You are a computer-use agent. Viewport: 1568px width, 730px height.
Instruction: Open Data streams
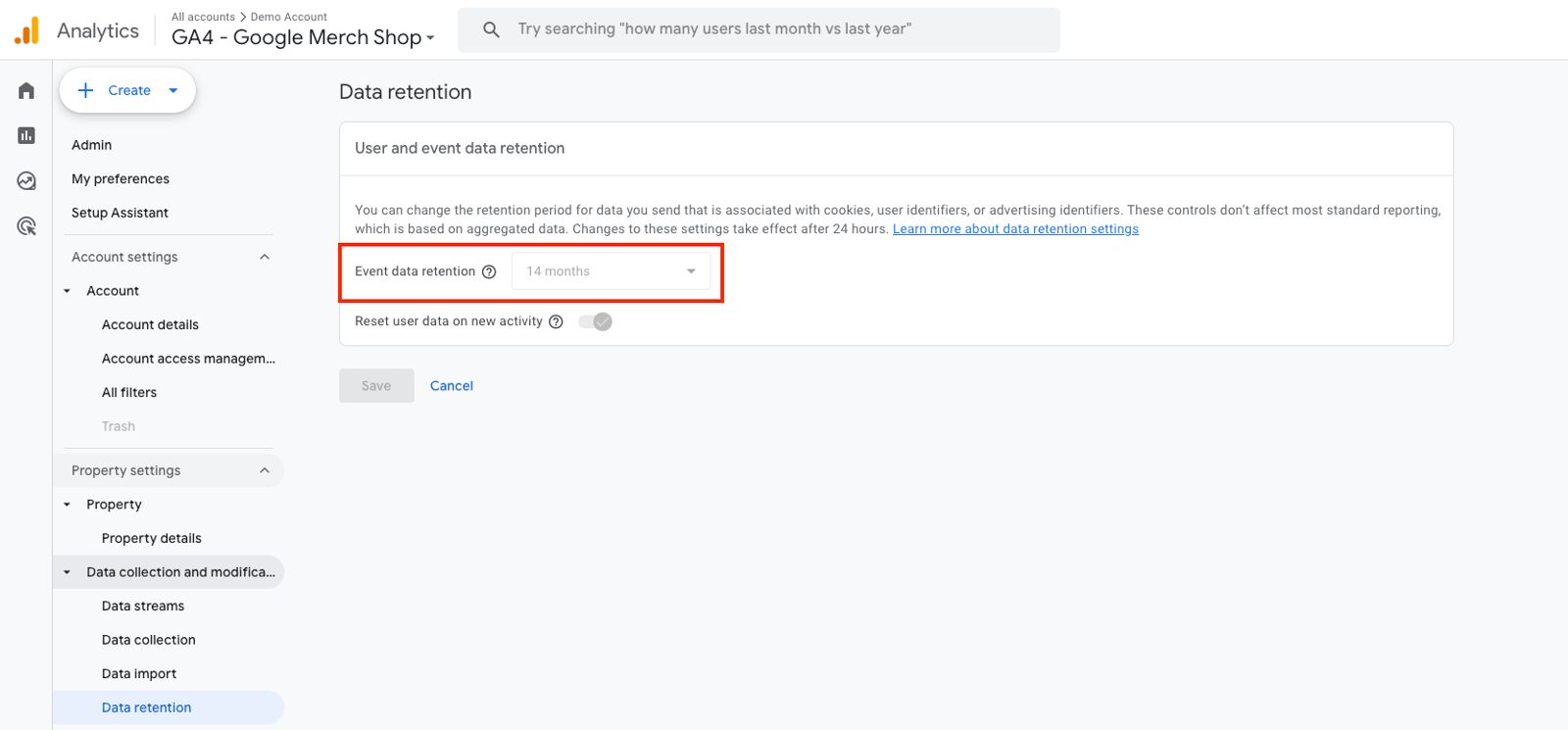[x=143, y=606]
